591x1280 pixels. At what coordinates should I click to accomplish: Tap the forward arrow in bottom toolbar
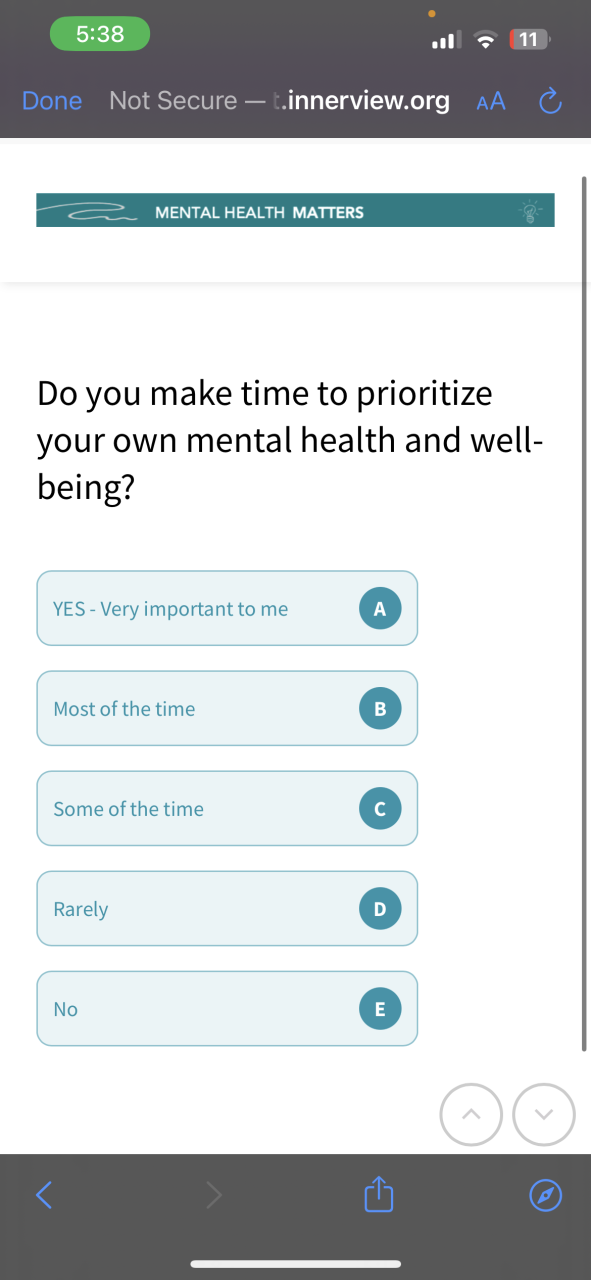pyautogui.click(x=214, y=1194)
